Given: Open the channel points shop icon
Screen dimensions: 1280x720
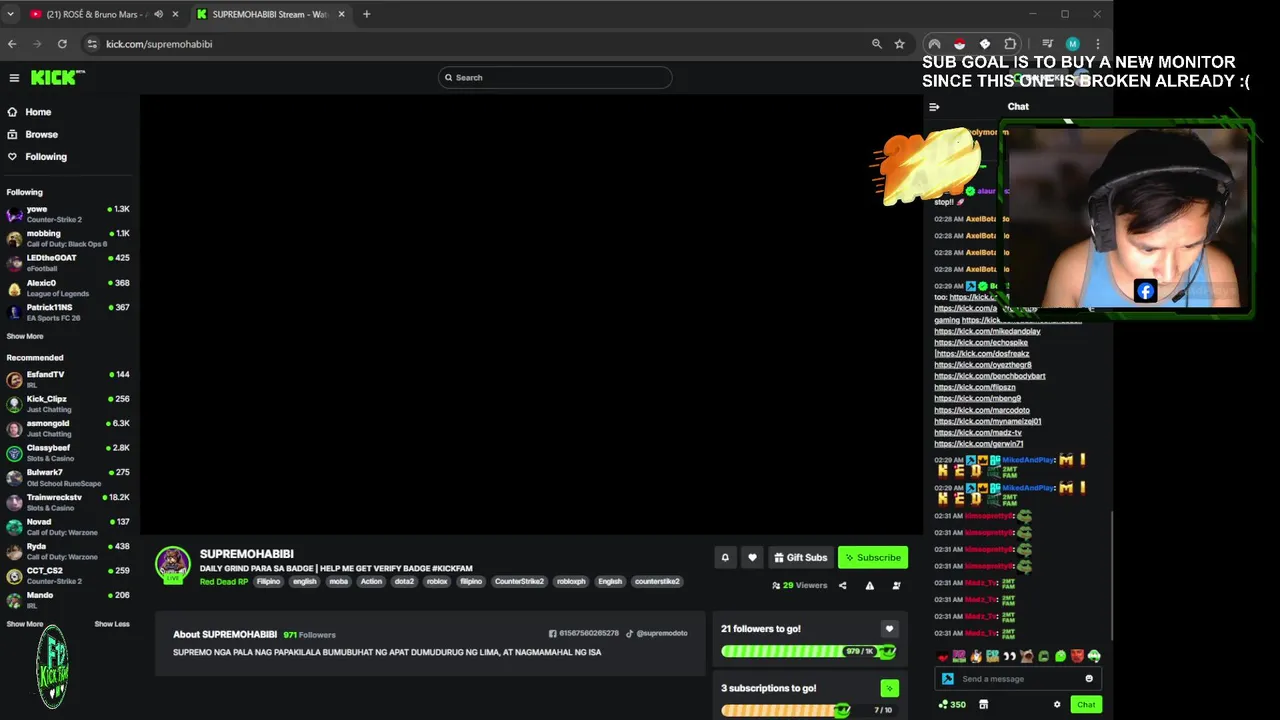Looking at the screenshot, I should coord(983,705).
